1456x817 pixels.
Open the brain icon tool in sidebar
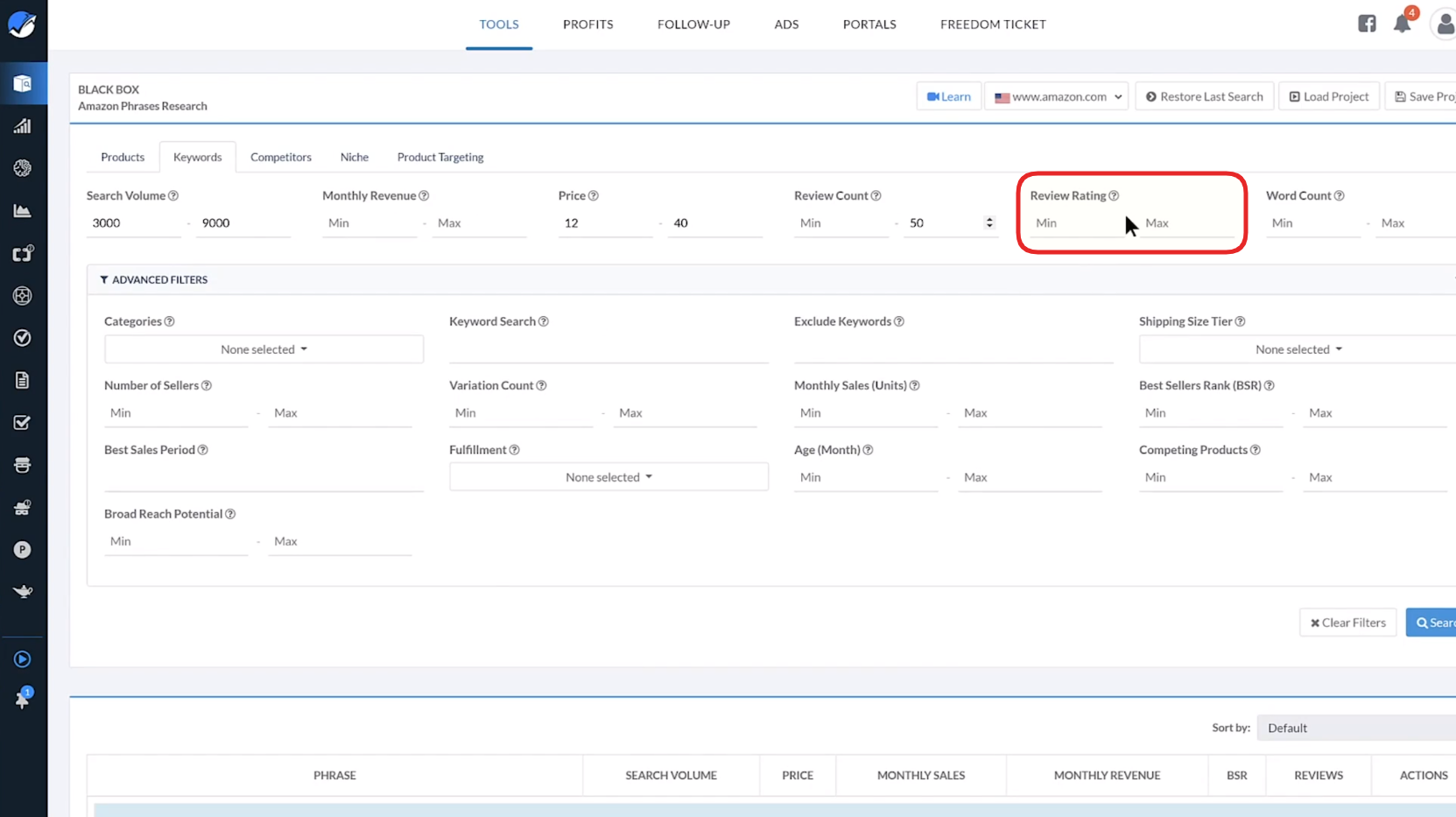click(23, 168)
